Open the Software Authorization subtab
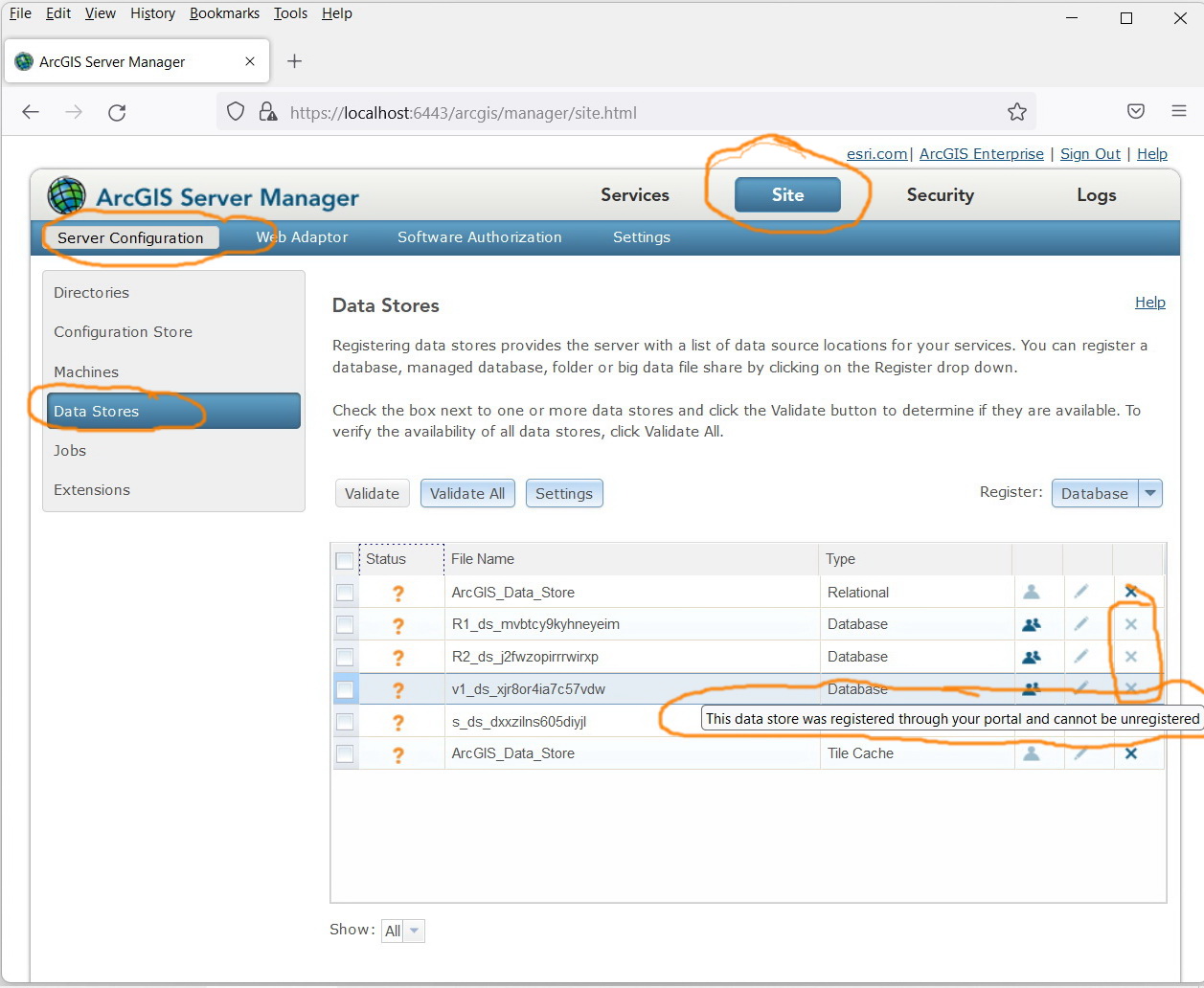The image size is (1204, 988). [x=480, y=236]
